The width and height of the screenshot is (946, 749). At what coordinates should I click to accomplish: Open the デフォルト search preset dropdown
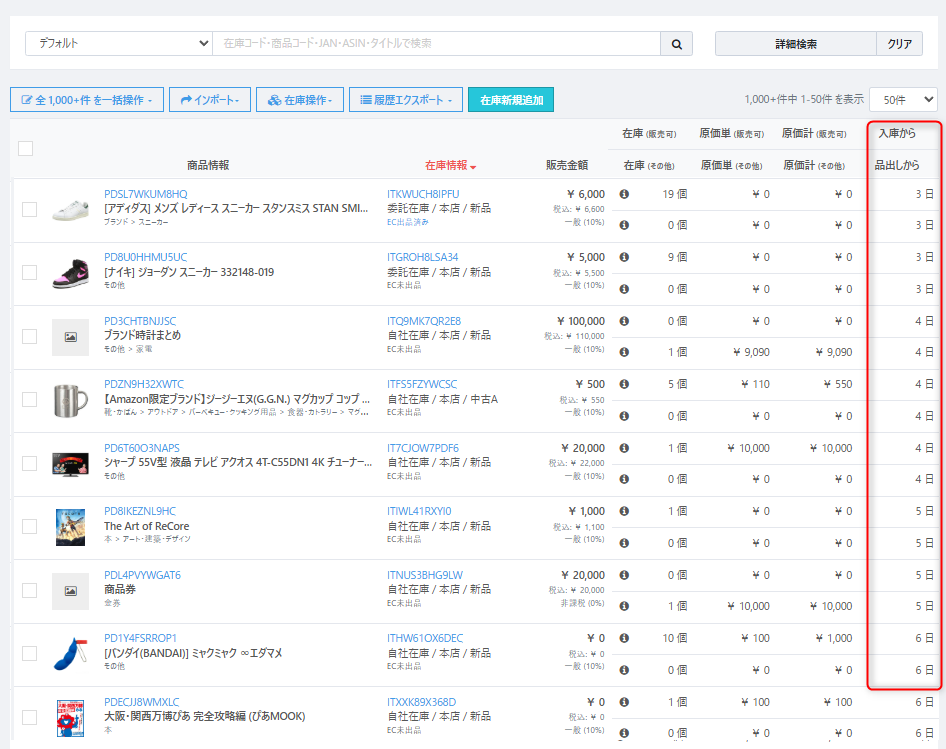tap(118, 44)
